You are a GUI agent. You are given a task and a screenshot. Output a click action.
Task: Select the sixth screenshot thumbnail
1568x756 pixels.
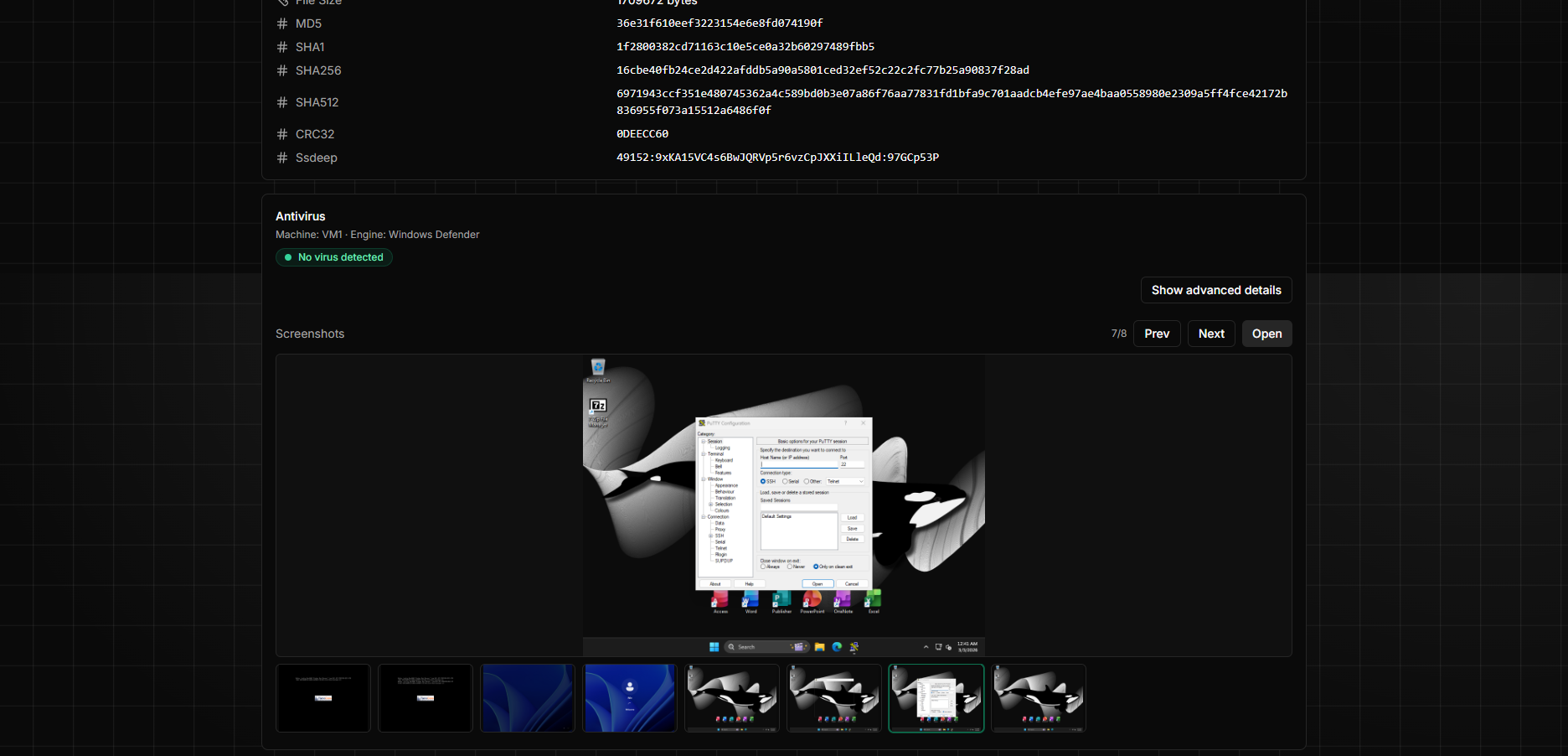click(834, 698)
